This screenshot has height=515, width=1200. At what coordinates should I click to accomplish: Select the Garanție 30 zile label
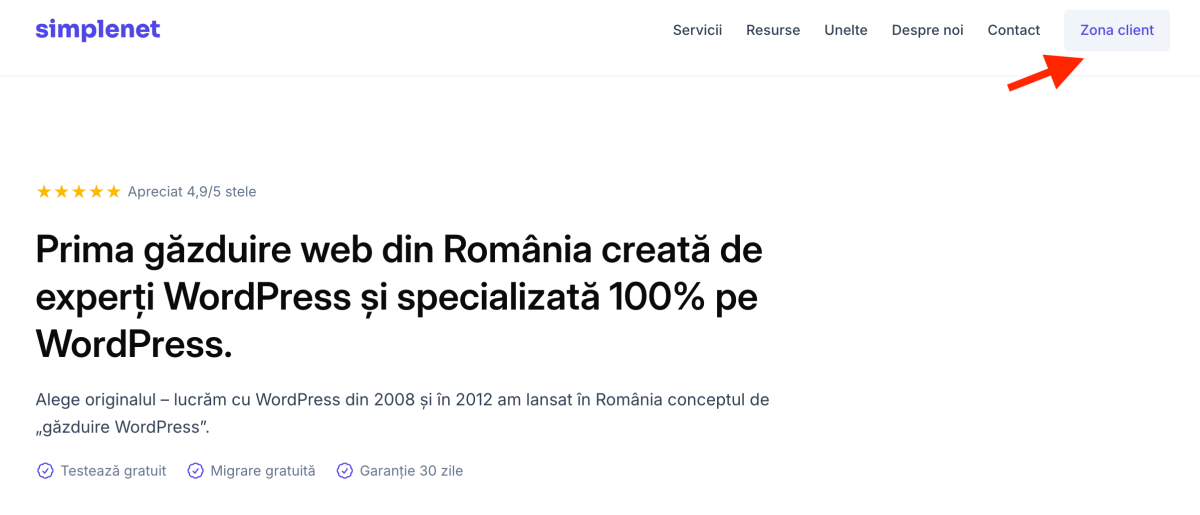[x=411, y=471]
